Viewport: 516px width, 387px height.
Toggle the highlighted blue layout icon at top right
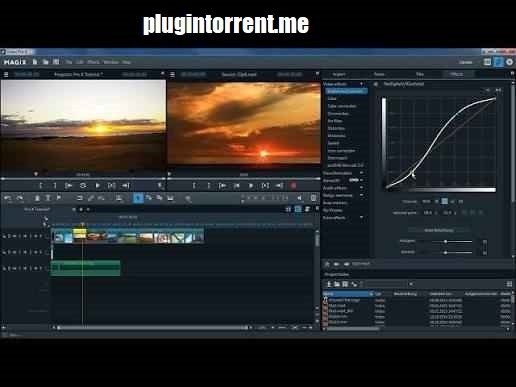498,62
